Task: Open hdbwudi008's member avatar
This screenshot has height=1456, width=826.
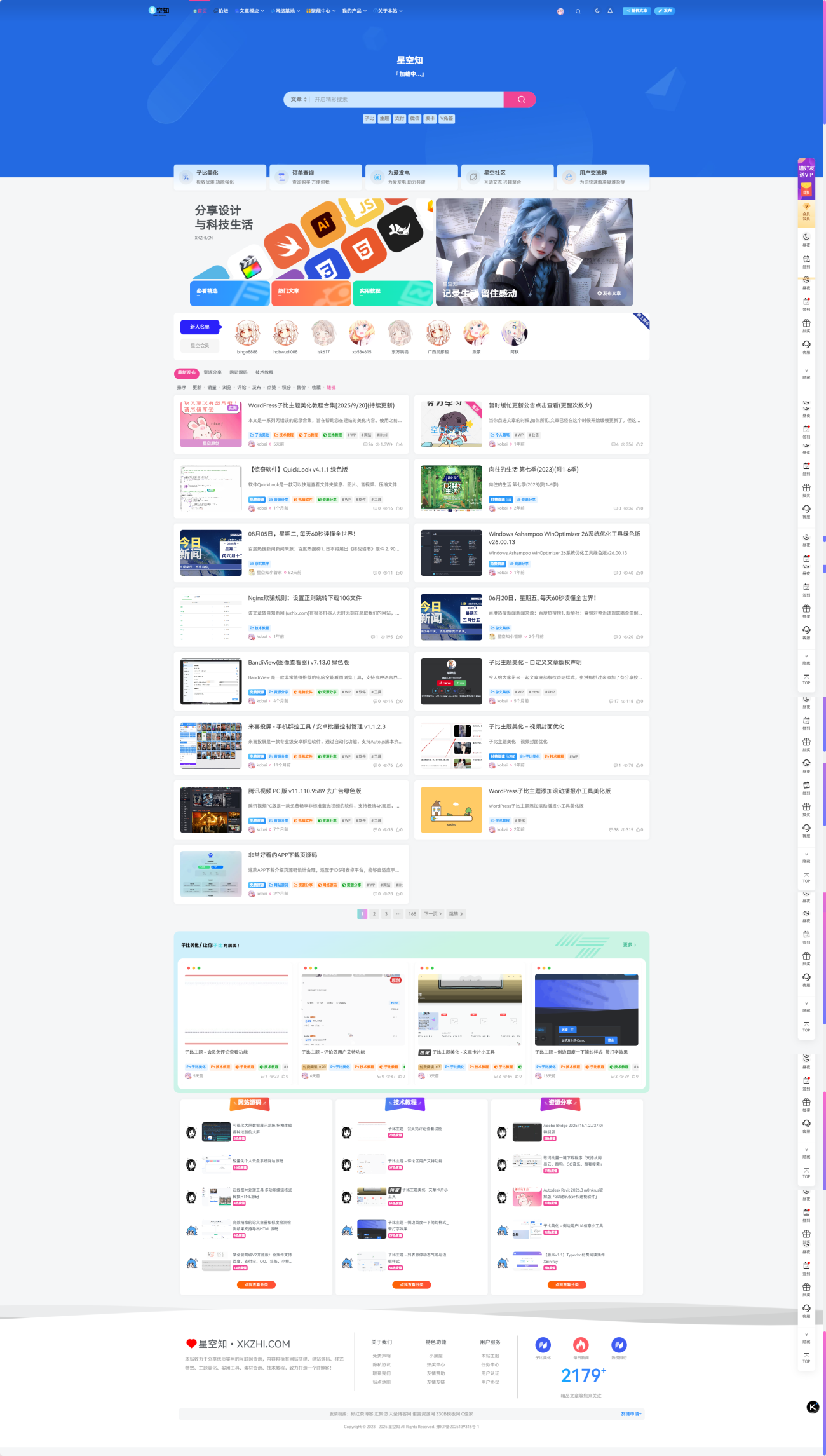Action: (285, 333)
